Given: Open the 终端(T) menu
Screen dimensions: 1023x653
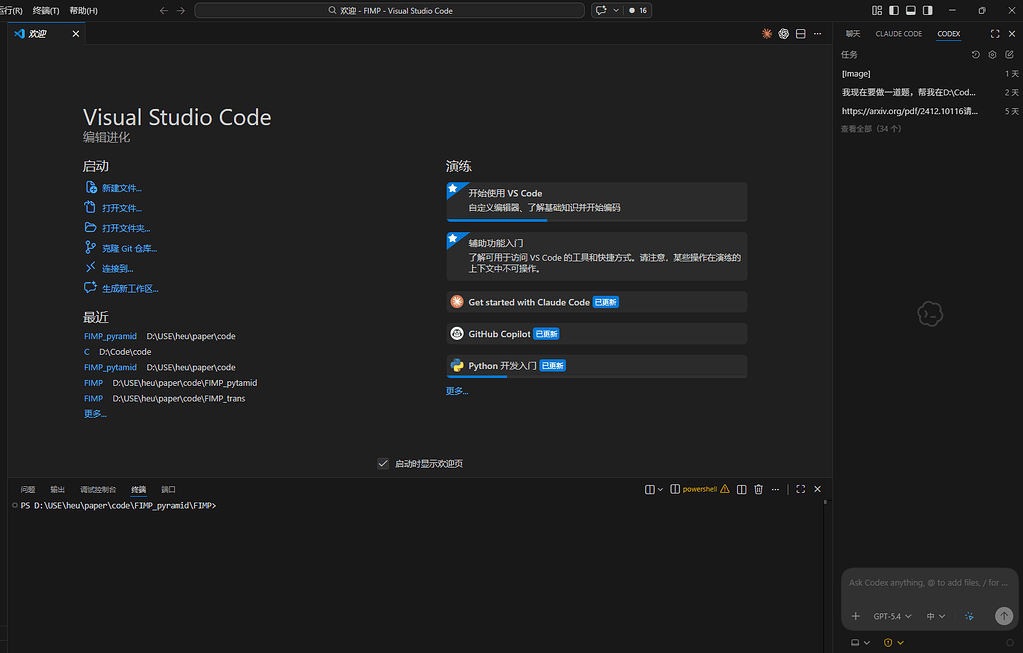Looking at the screenshot, I should tap(46, 10).
